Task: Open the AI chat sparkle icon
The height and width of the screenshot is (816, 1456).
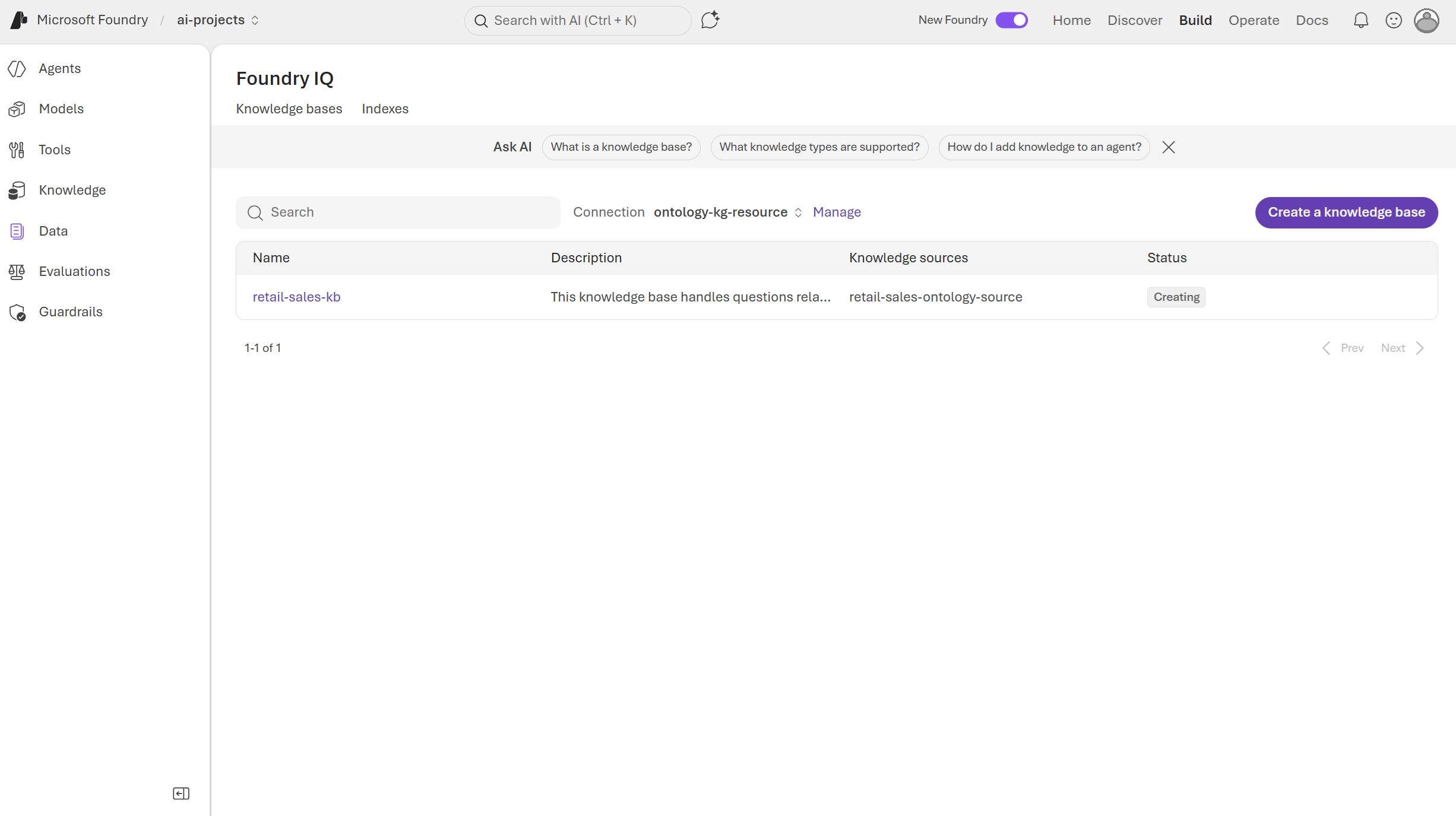Action: point(710,20)
